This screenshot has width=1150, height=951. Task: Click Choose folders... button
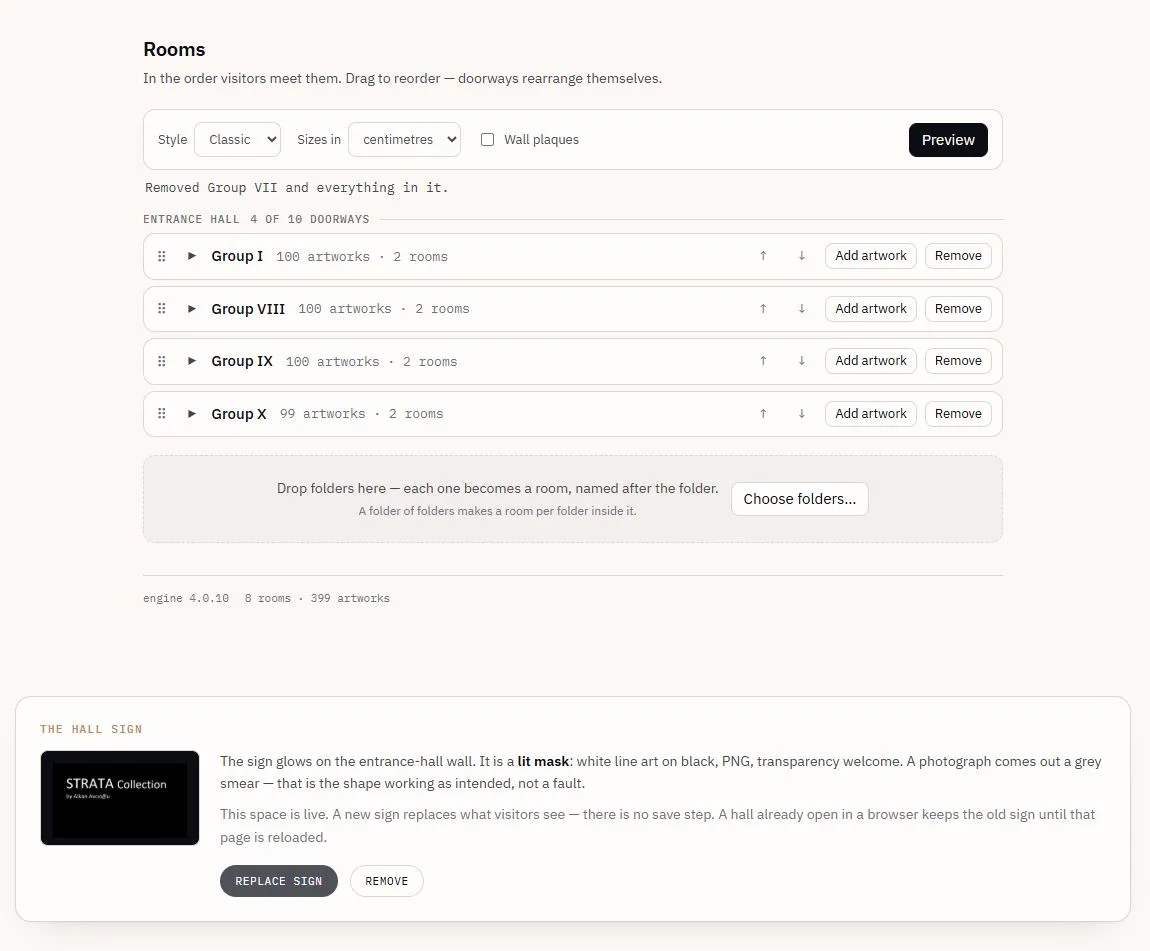(x=799, y=499)
